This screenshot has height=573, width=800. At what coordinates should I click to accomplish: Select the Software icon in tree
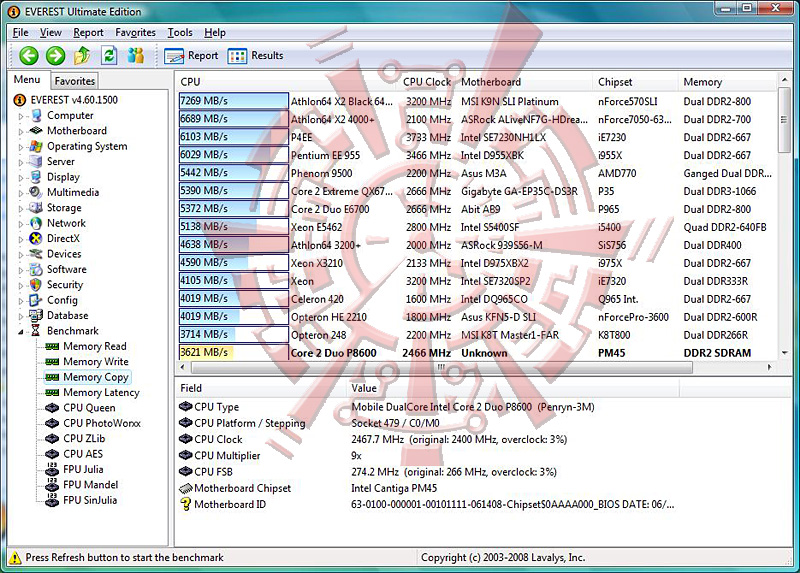click(36, 269)
